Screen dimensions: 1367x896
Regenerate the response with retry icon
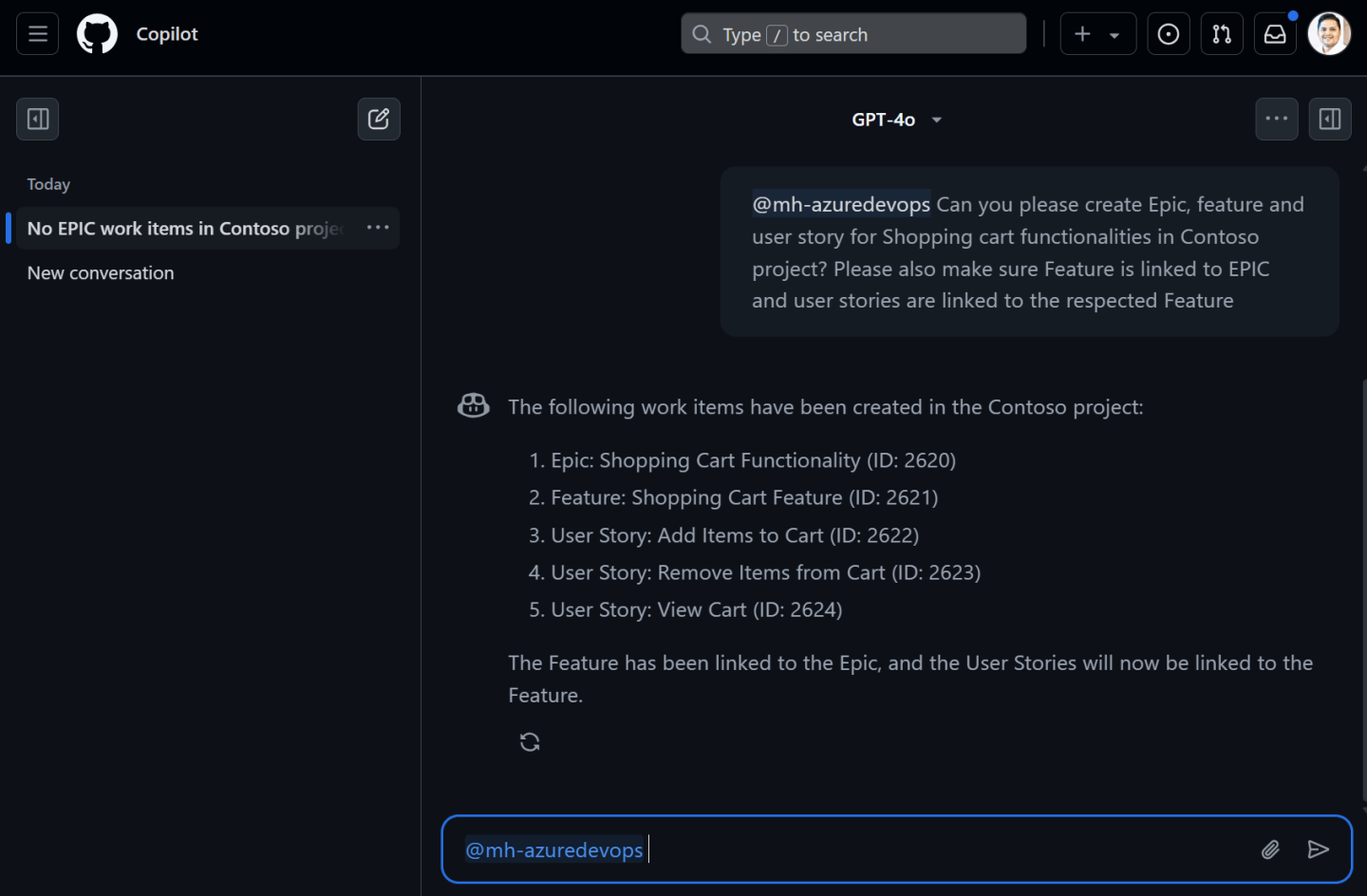click(x=530, y=742)
